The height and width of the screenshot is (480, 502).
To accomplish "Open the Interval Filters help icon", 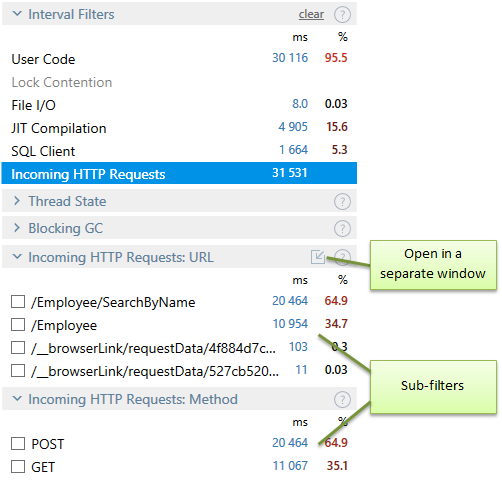I will click(342, 15).
